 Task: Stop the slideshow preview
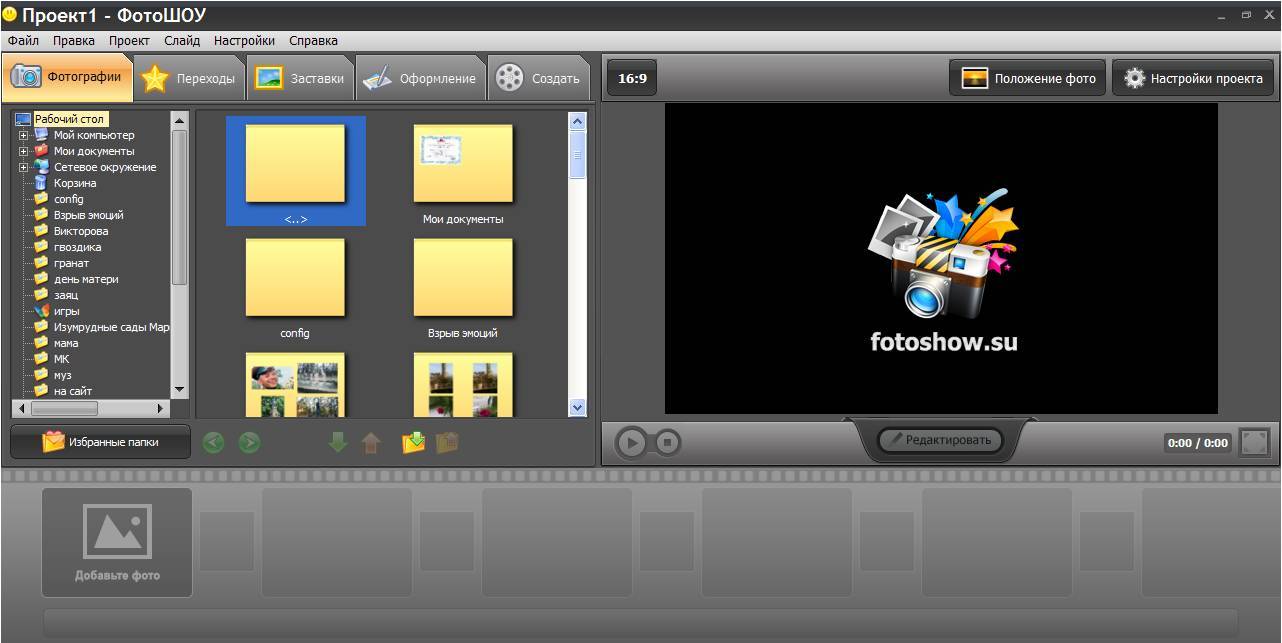(666, 442)
